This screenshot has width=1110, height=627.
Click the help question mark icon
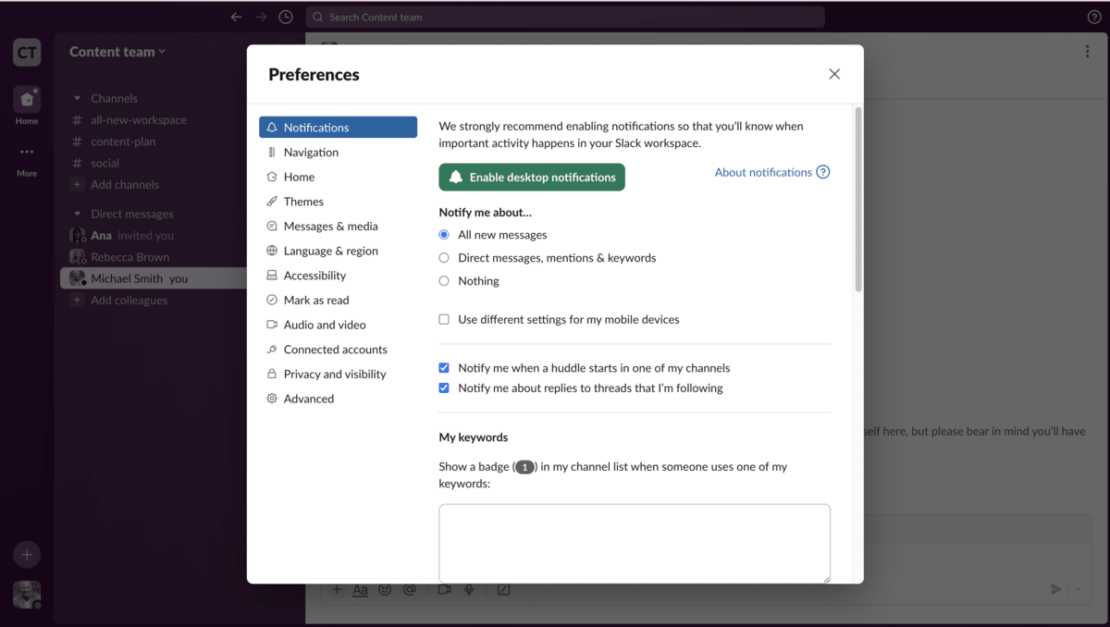pos(1094,17)
